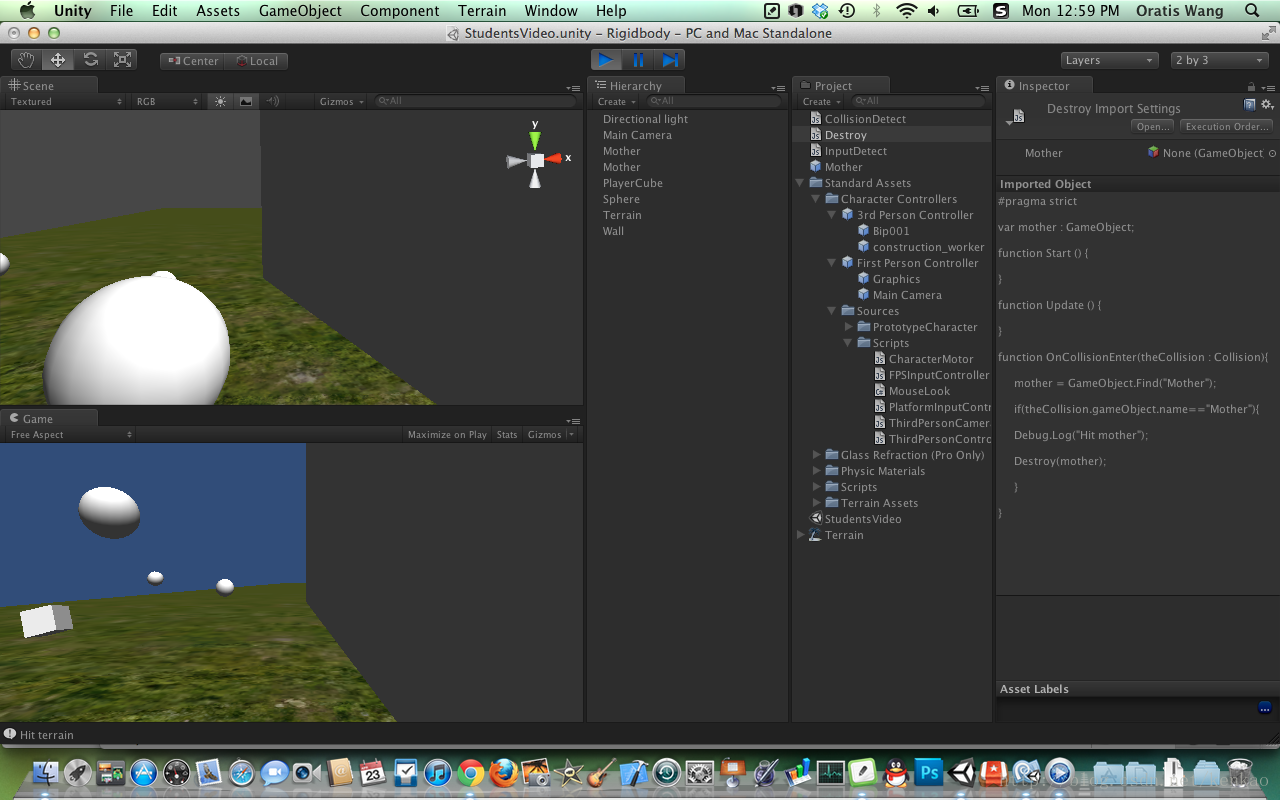The width and height of the screenshot is (1280, 800).
Task: Open Spotlight search magnifier icon
Action: pyautogui.click(x=1253, y=11)
